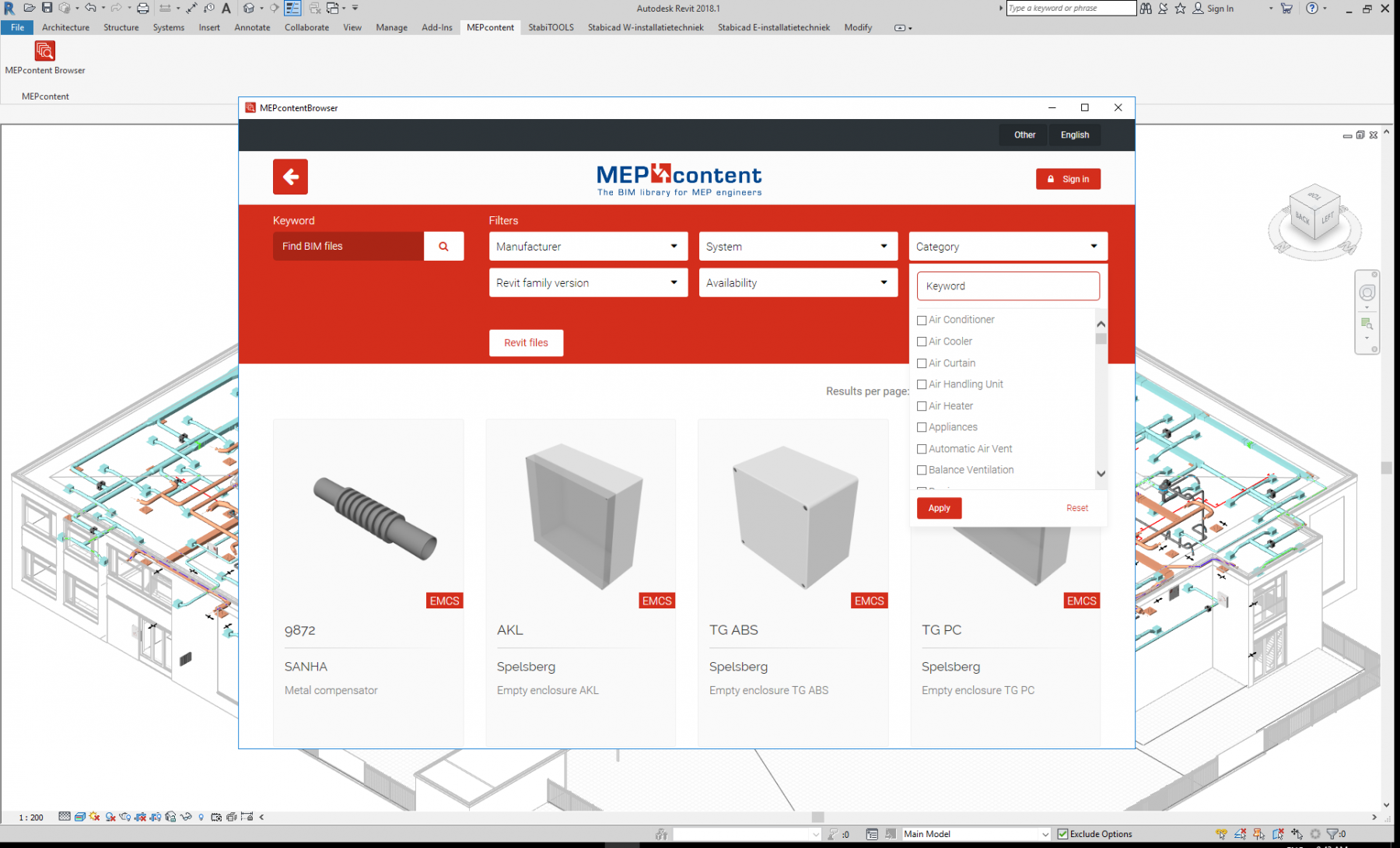This screenshot has height=848, width=1400.
Task: Click the Visual Style cube icon in view control bar
Action: 79,817
